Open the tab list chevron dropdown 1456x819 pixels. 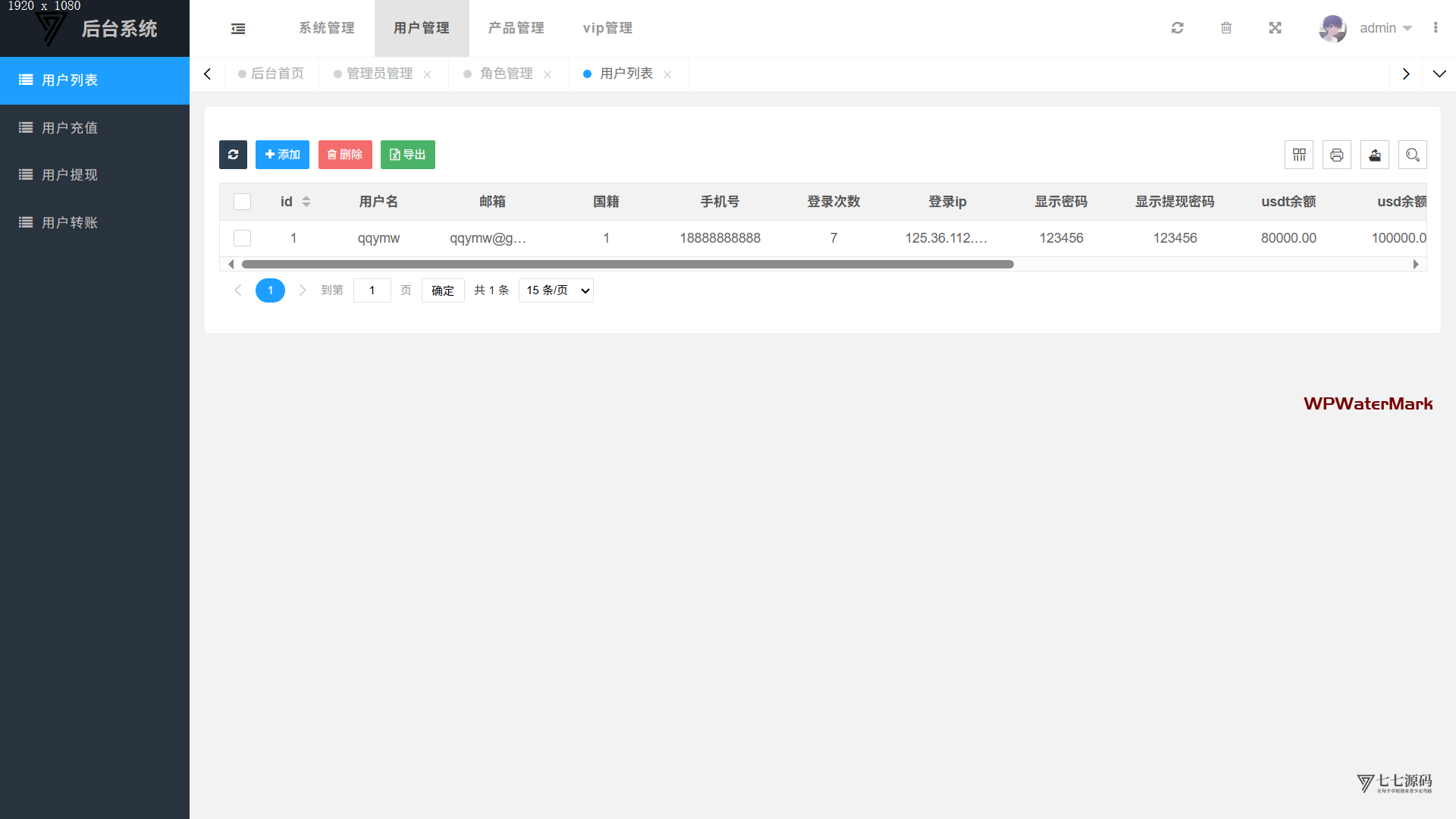[x=1439, y=74]
